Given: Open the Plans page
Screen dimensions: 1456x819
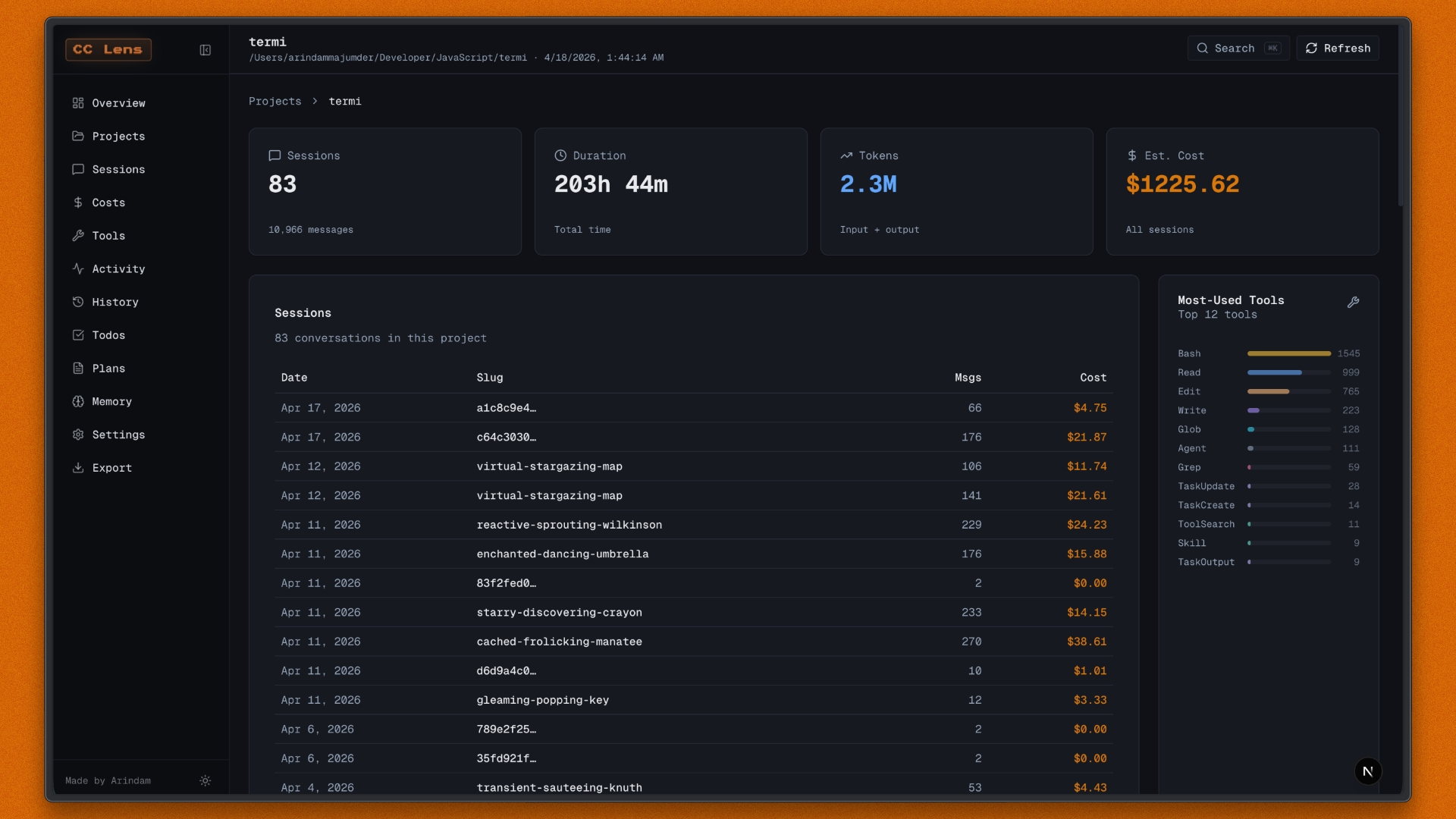Looking at the screenshot, I should pyautogui.click(x=108, y=369).
